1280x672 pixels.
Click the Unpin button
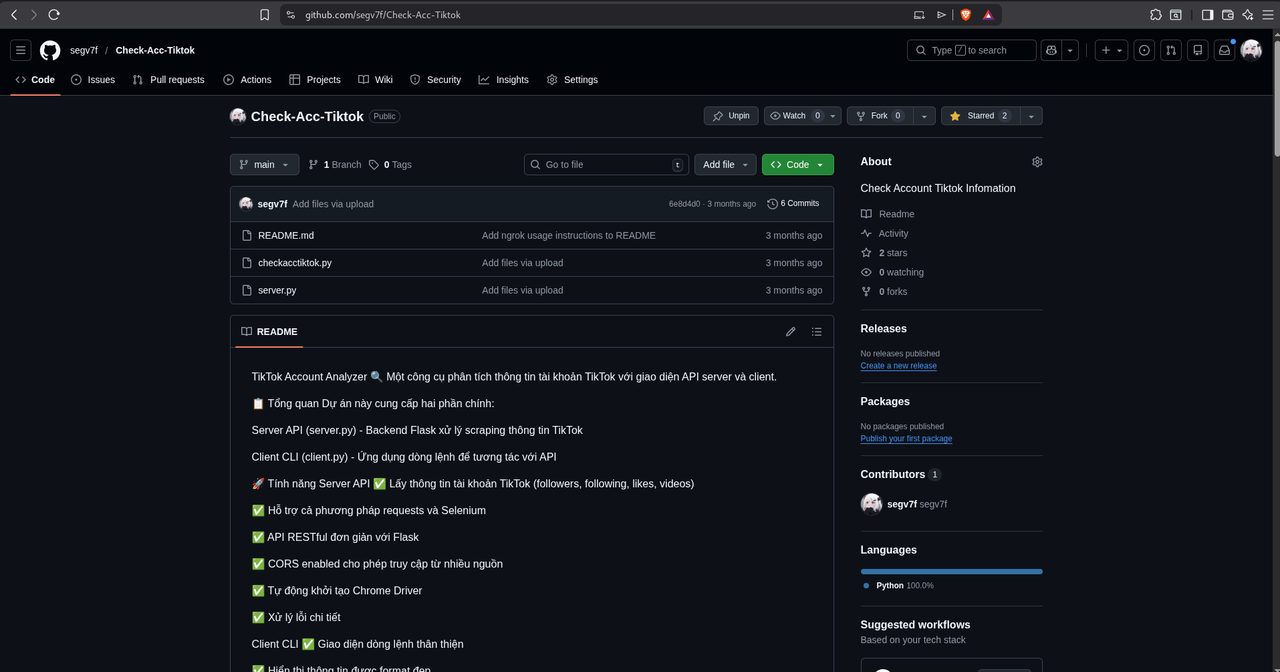731,116
